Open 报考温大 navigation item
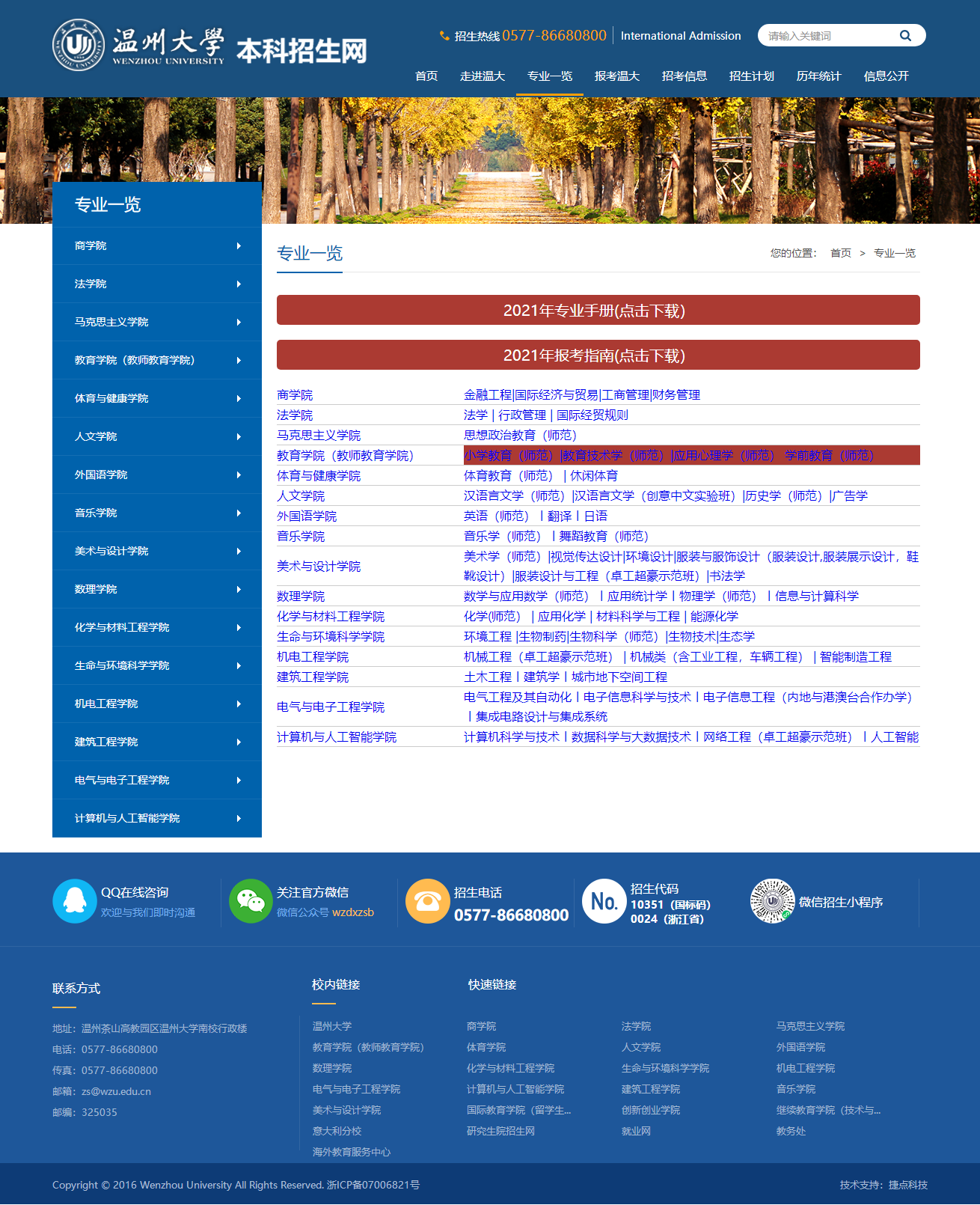The width and height of the screenshot is (980, 1205). (x=617, y=76)
